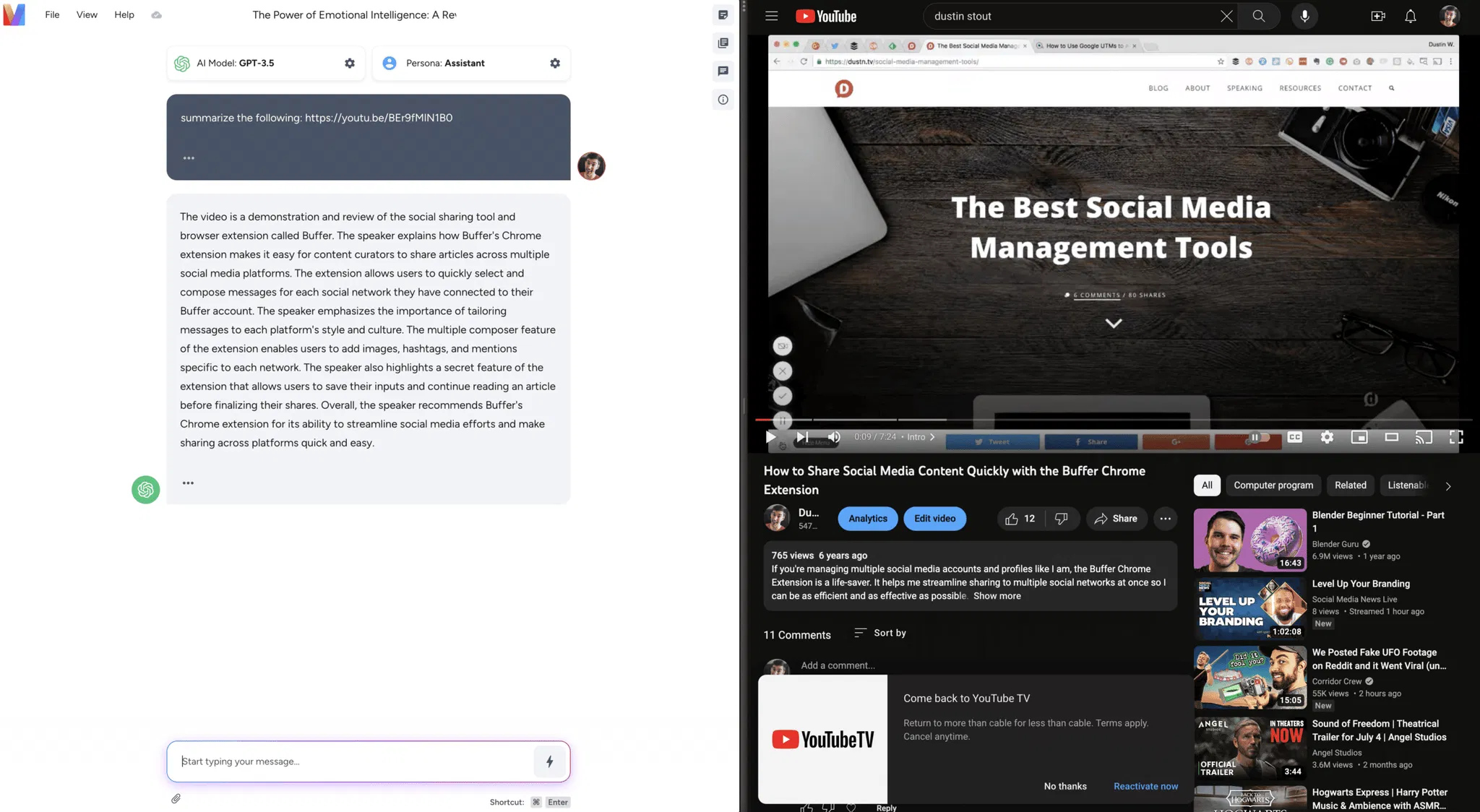Expand description with Show more
The image size is (1480, 812).
997,596
